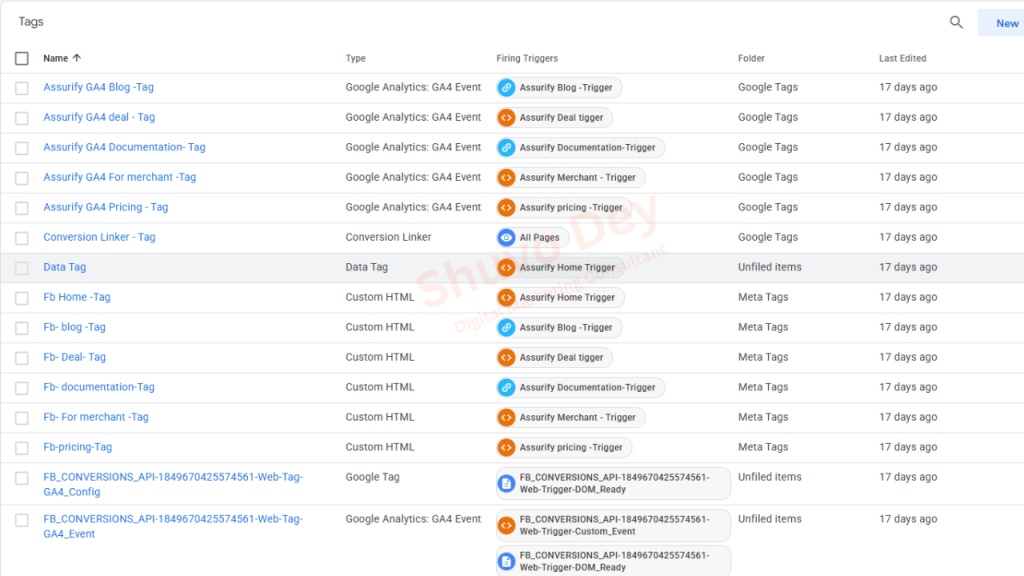Select the Fb- blog -Tag checkbox

22,328
